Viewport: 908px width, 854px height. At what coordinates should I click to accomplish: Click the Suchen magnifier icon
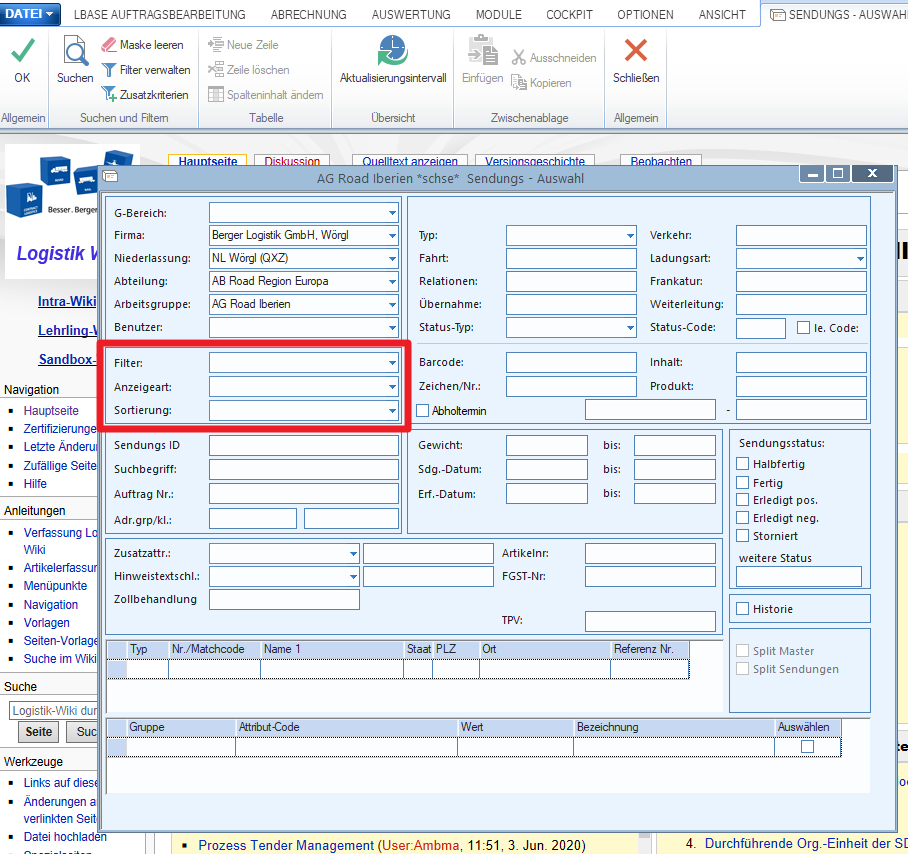click(x=75, y=51)
